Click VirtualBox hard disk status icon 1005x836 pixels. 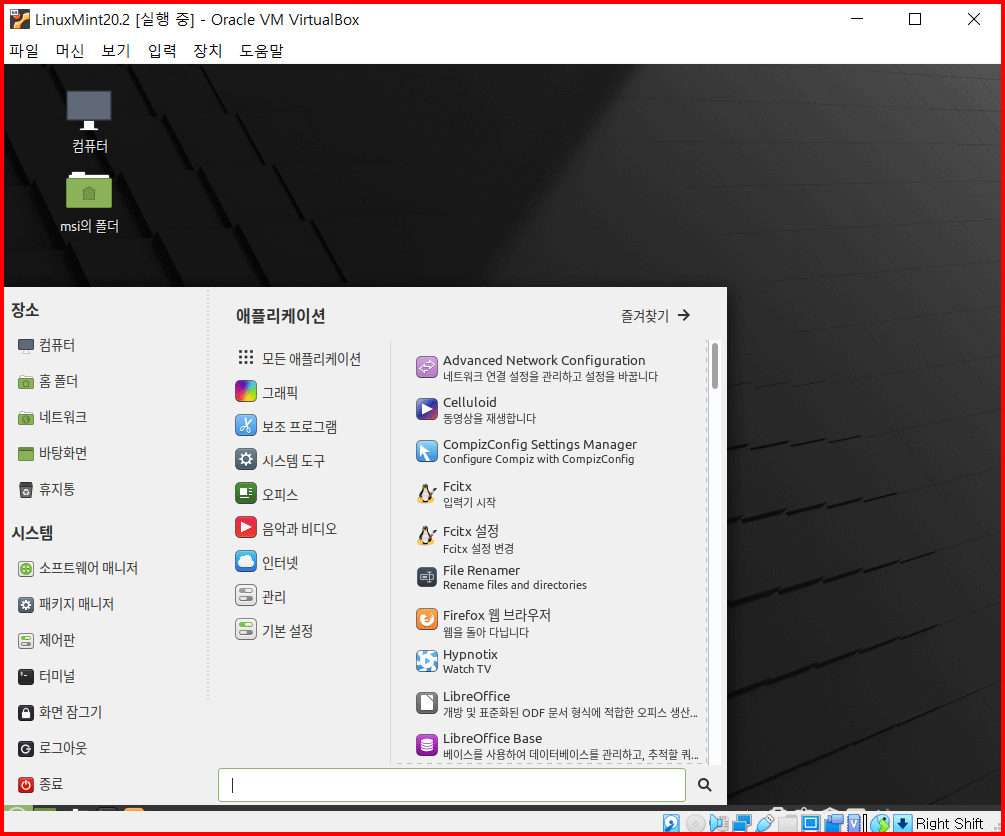671,823
